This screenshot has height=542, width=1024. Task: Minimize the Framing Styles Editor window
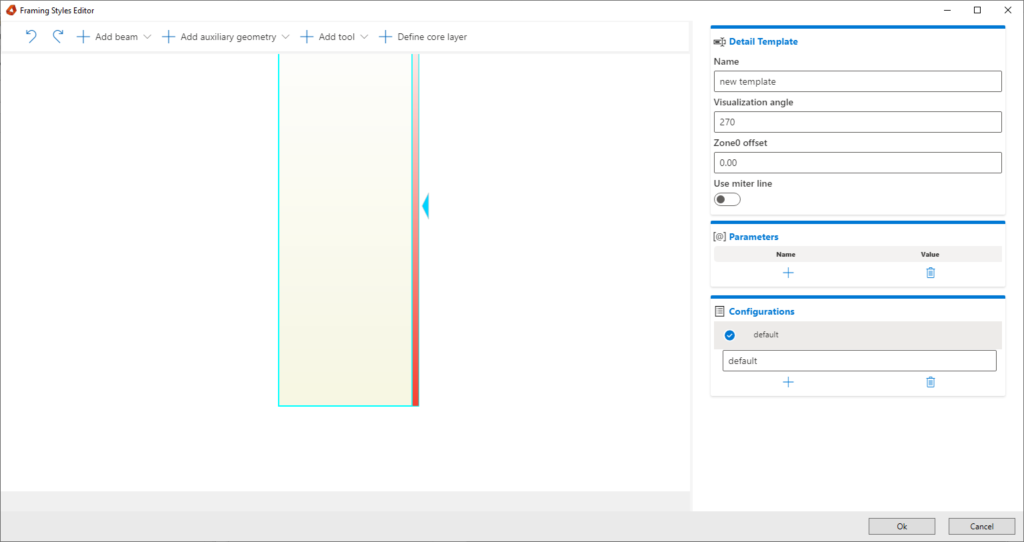[947, 10]
